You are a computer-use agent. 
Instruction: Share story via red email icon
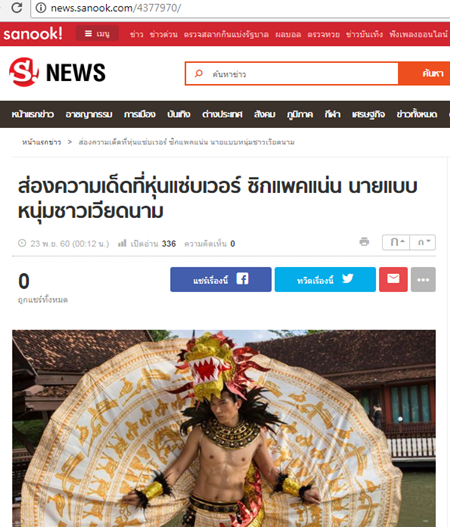(393, 279)
